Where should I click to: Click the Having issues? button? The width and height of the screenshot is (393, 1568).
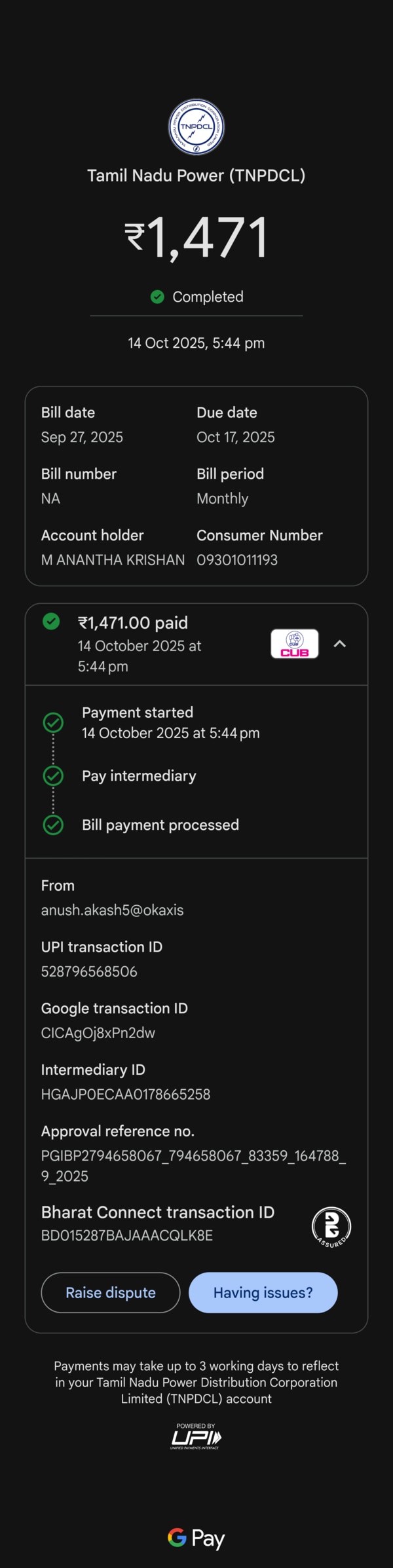[x=263, y=1292]
